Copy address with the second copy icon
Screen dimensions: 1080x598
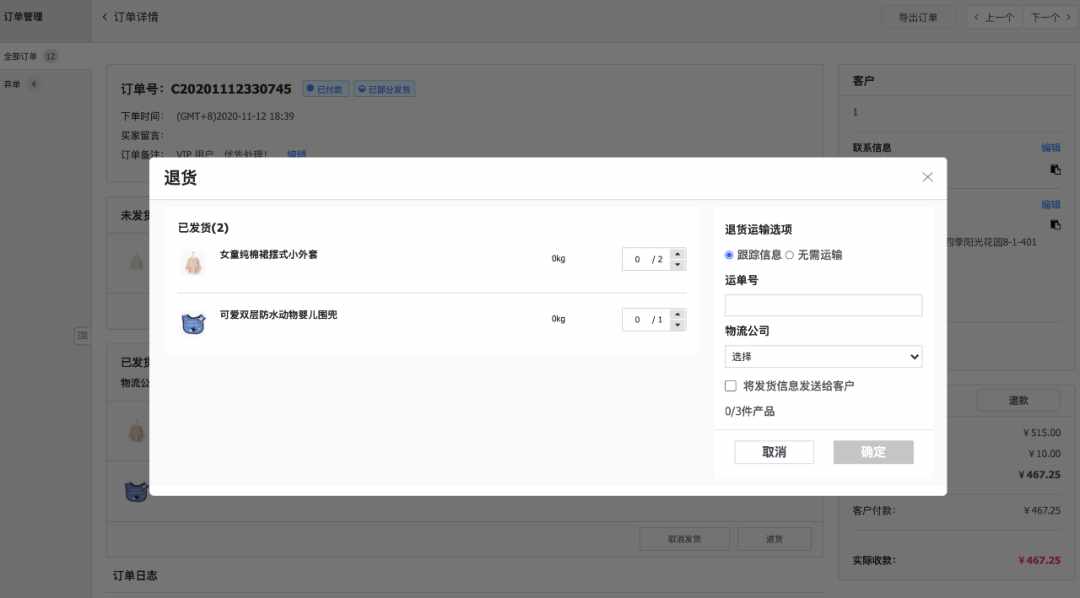tap(1055, 225)
